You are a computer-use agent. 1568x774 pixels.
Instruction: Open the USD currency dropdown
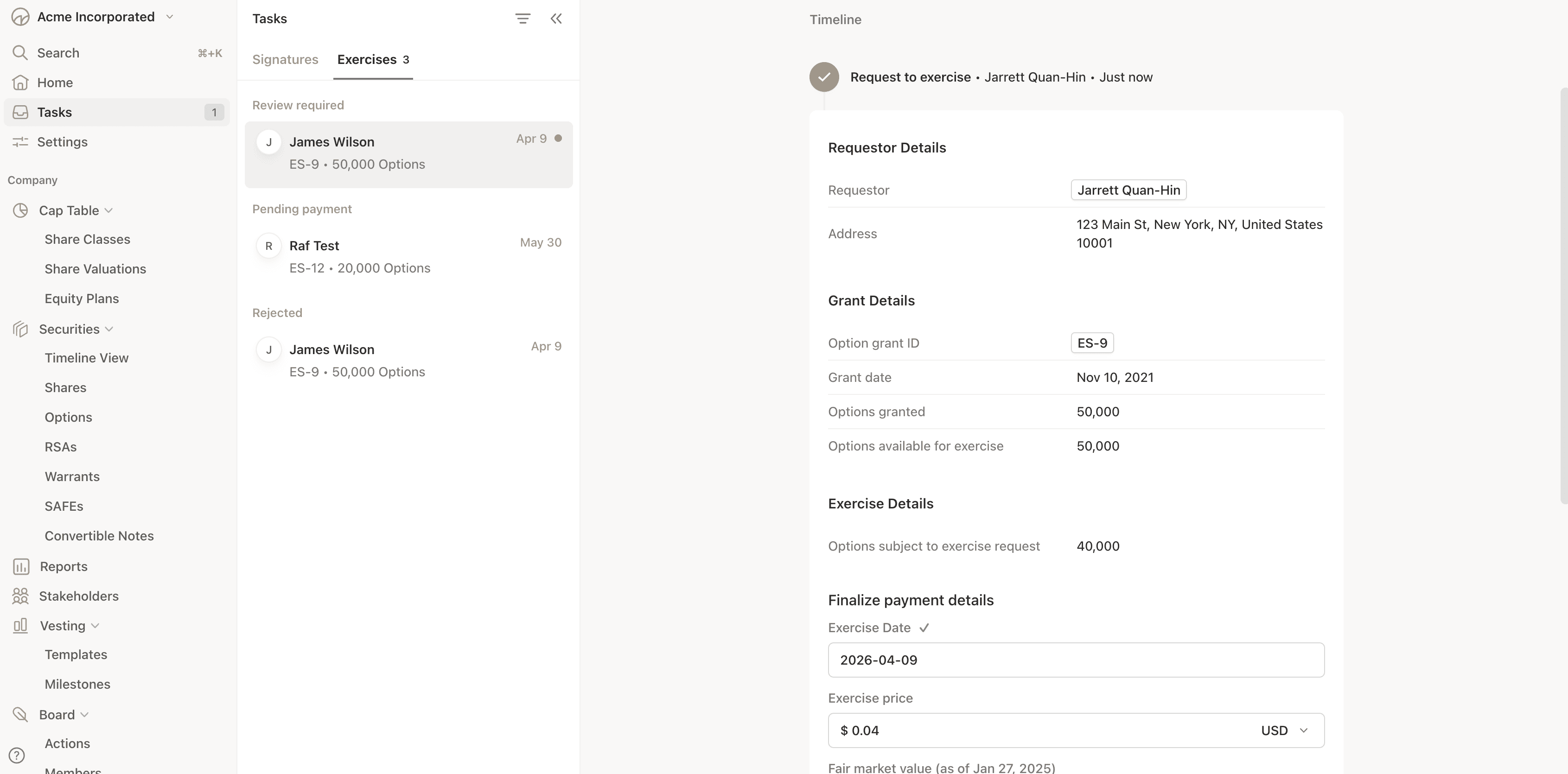1284,730
